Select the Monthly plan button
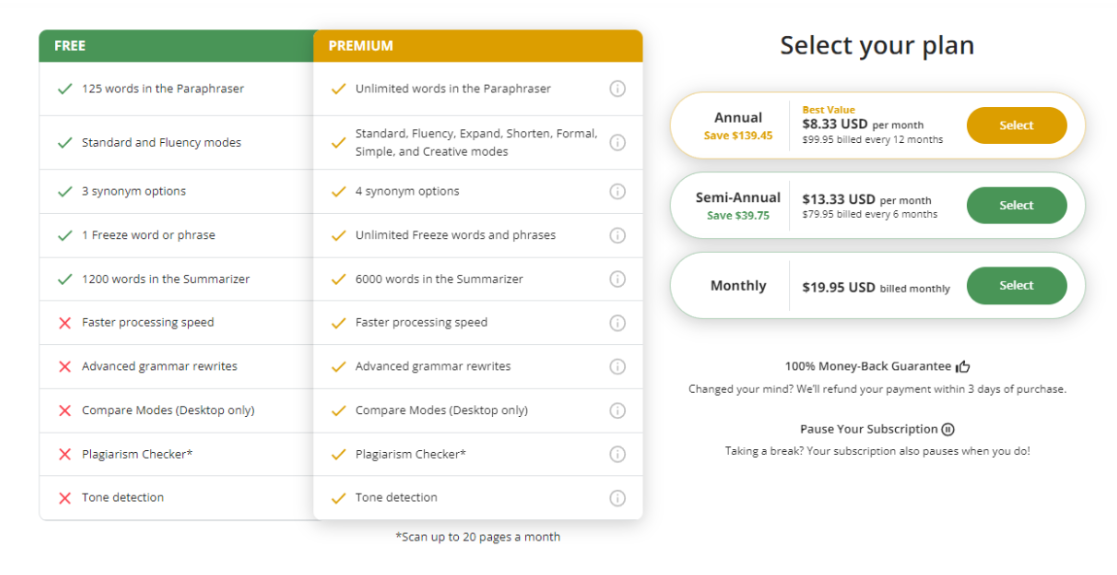The image size is (1117, 575). tap(1016, 285)
